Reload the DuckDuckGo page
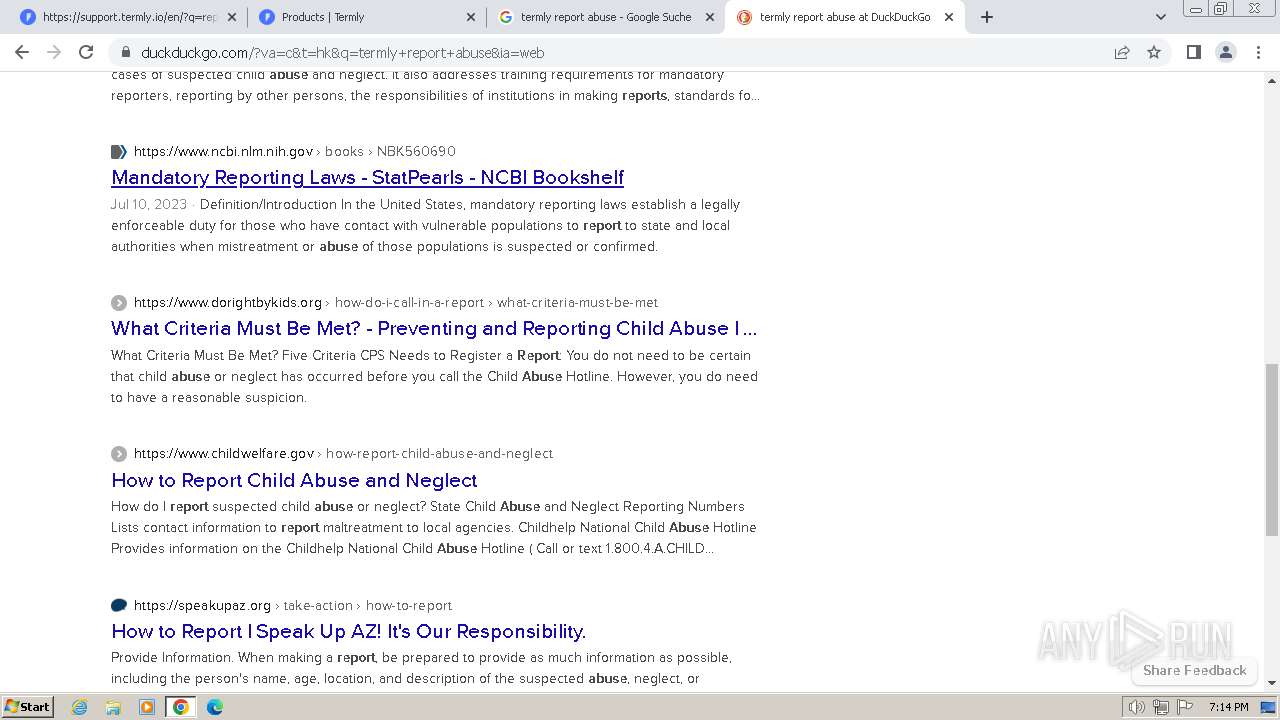The width and height of the screenshot is (1280, 720). 86,52
